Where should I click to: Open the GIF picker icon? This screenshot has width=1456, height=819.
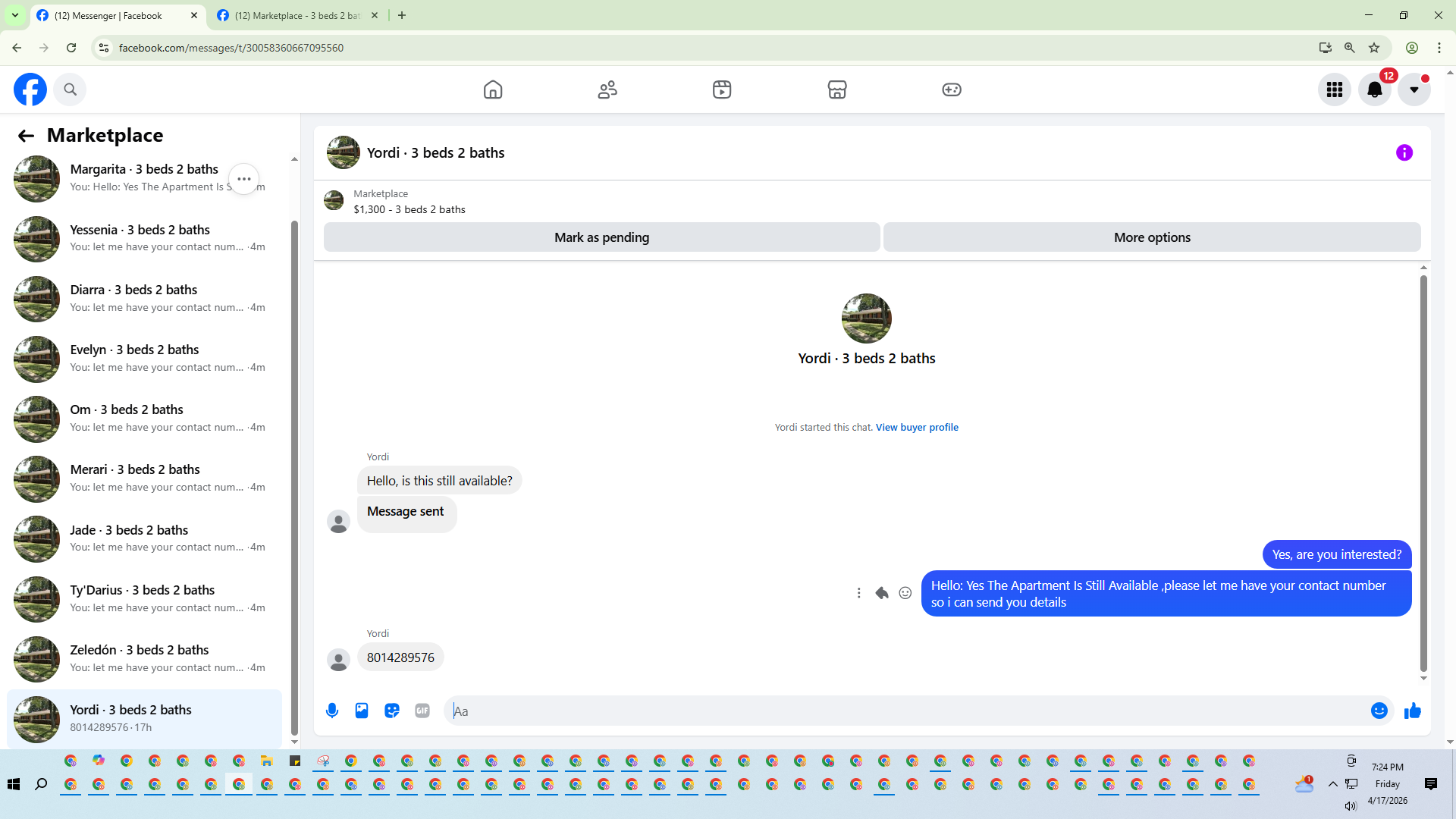point(422,711)
